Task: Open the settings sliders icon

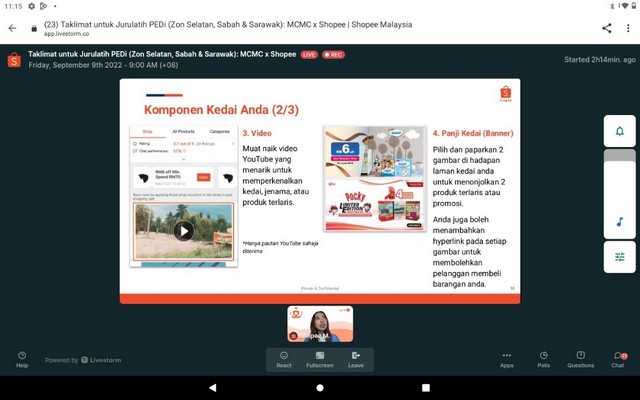Action: [619, 257]
